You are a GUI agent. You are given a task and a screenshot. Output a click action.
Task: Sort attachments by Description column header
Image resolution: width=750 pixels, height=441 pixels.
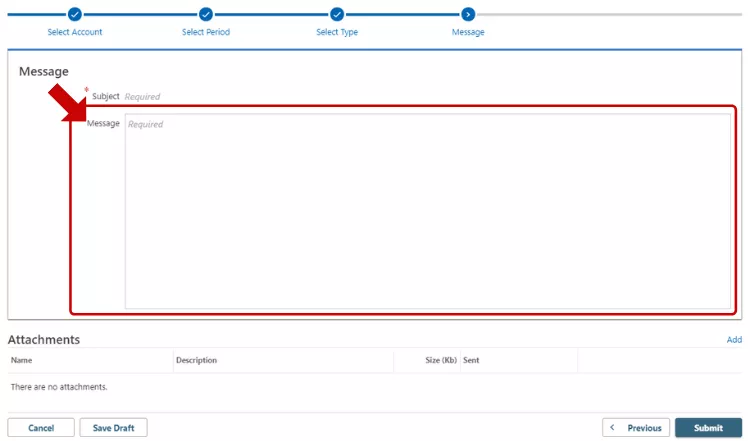pos(196,360)
